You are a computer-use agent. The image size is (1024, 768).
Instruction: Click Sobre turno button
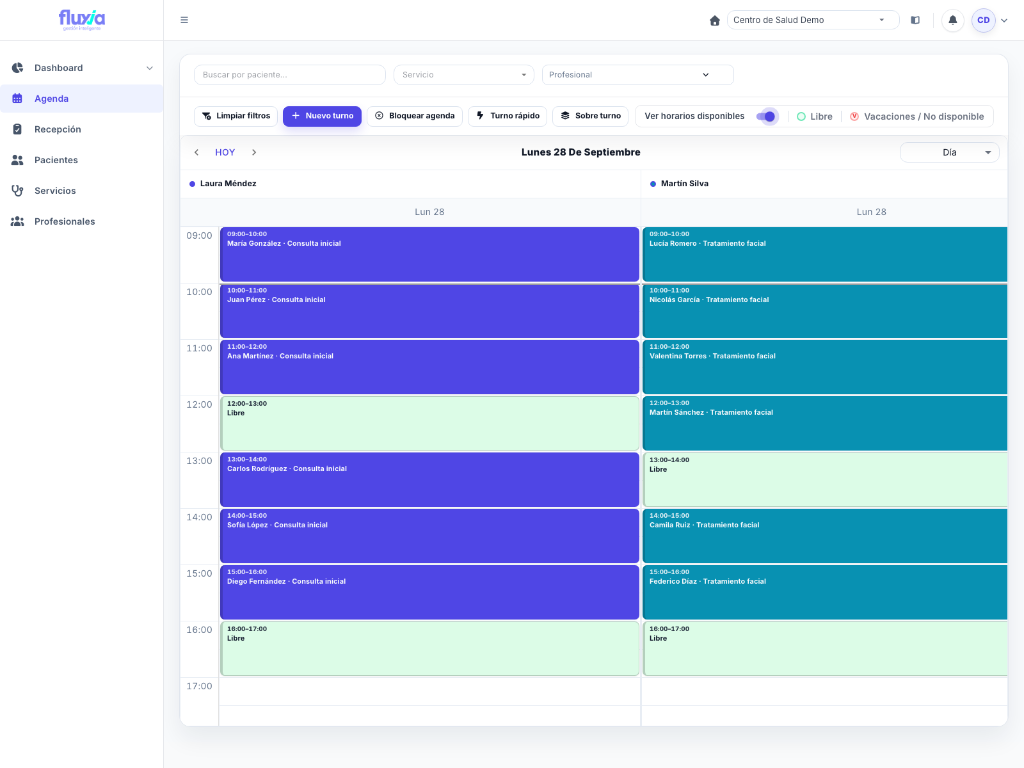coord(590,116)
